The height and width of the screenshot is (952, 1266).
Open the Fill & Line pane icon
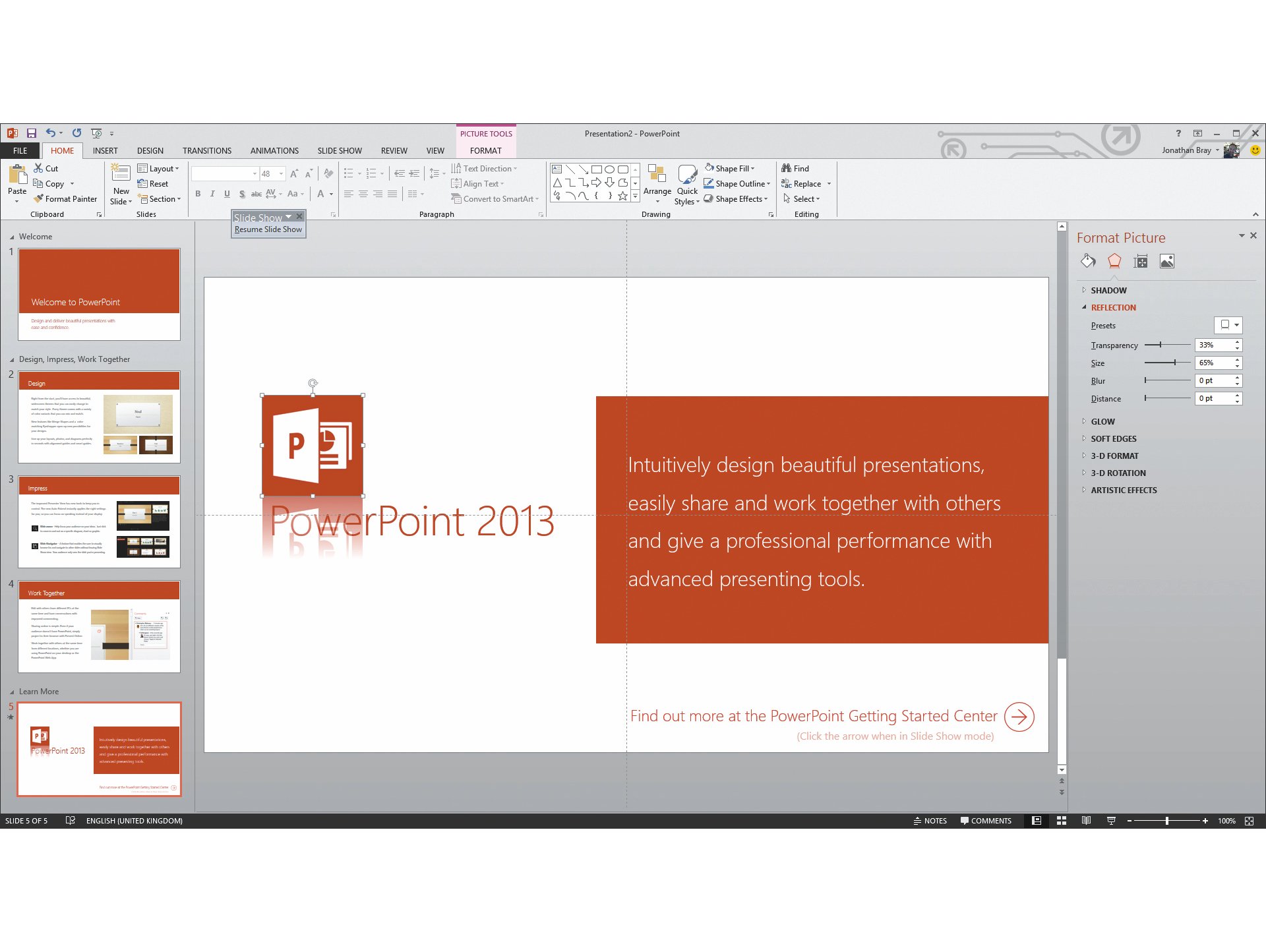(x=1087, y=261)
